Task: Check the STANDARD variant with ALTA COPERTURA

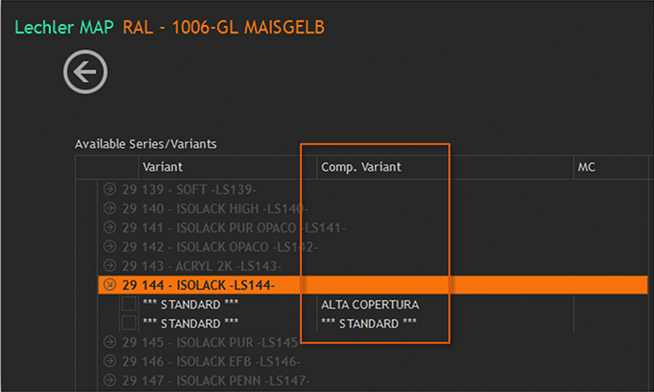Action: [x=129, y=304]
